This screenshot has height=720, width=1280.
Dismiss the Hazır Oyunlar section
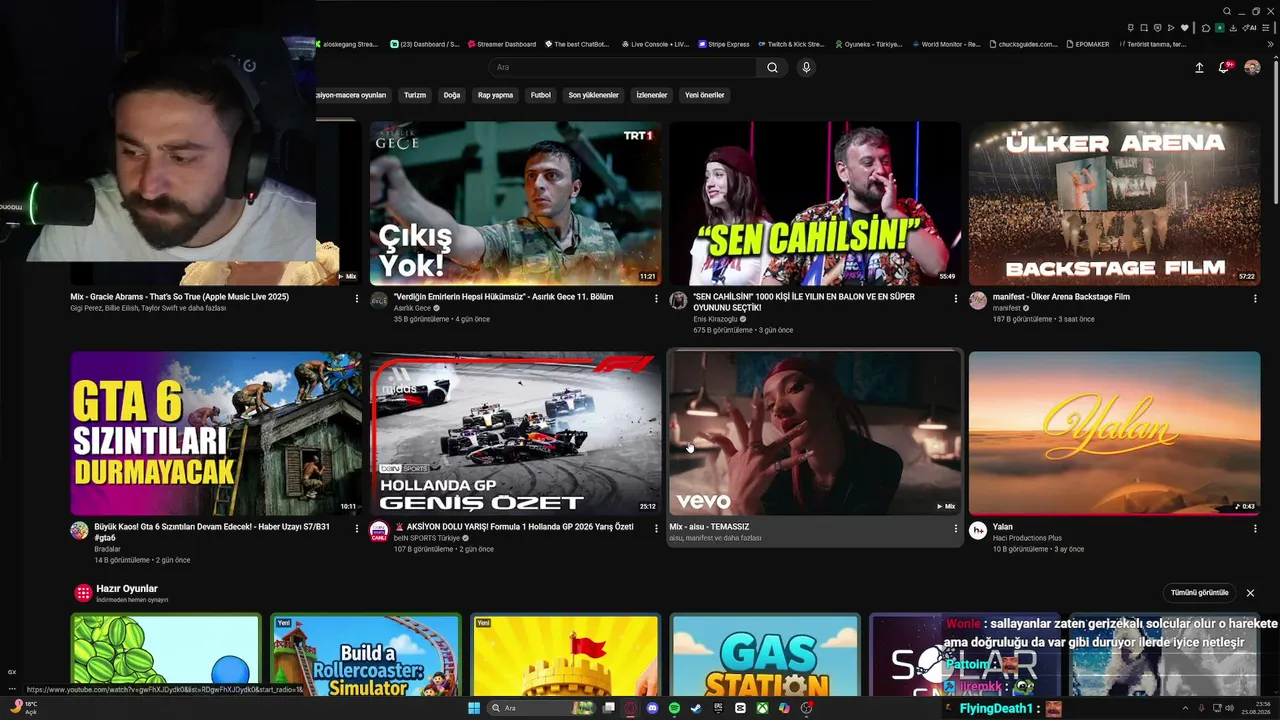click(x=1250, y=593)
